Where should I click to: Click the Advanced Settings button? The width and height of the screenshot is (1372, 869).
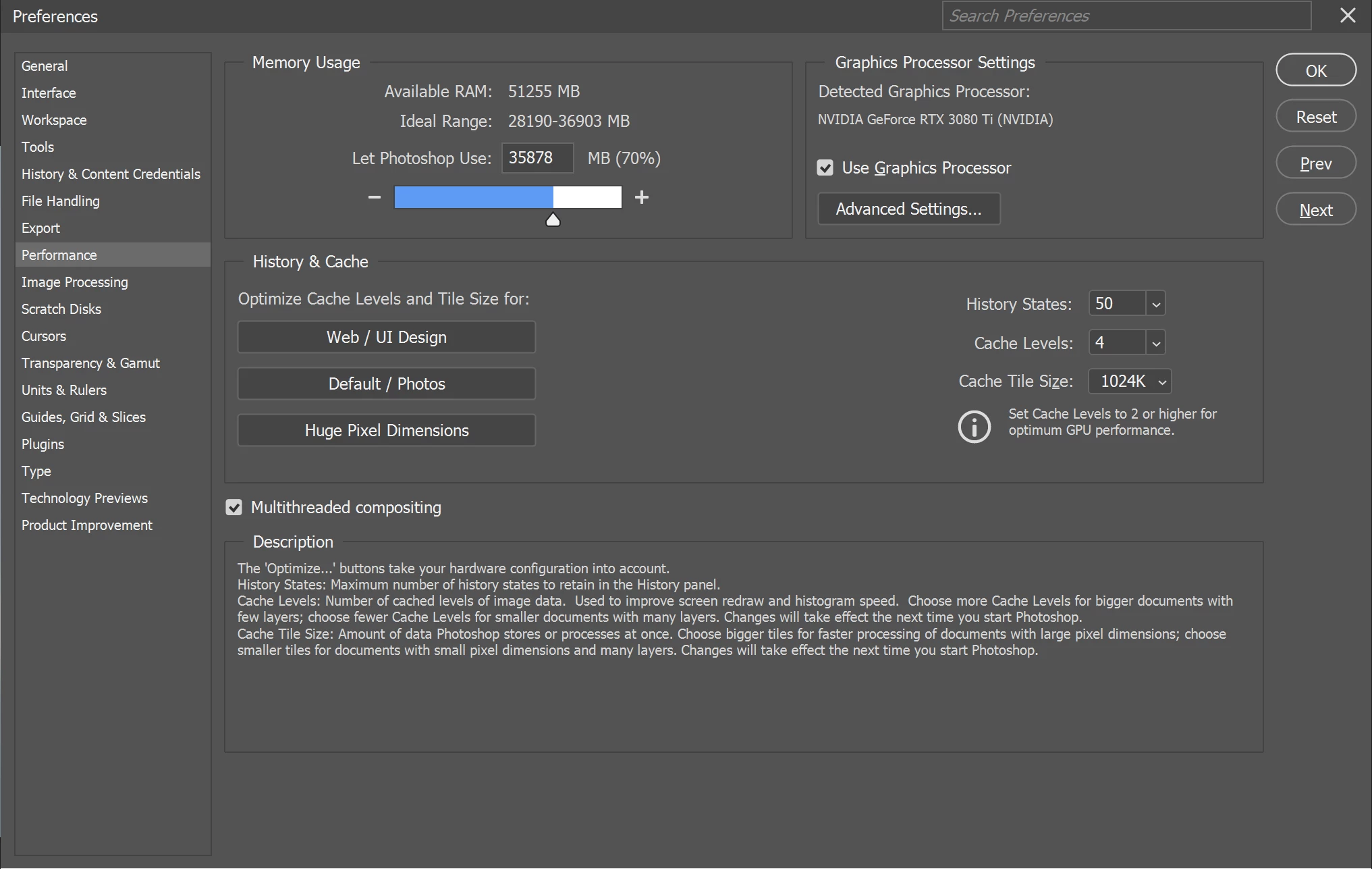point(908,209)
